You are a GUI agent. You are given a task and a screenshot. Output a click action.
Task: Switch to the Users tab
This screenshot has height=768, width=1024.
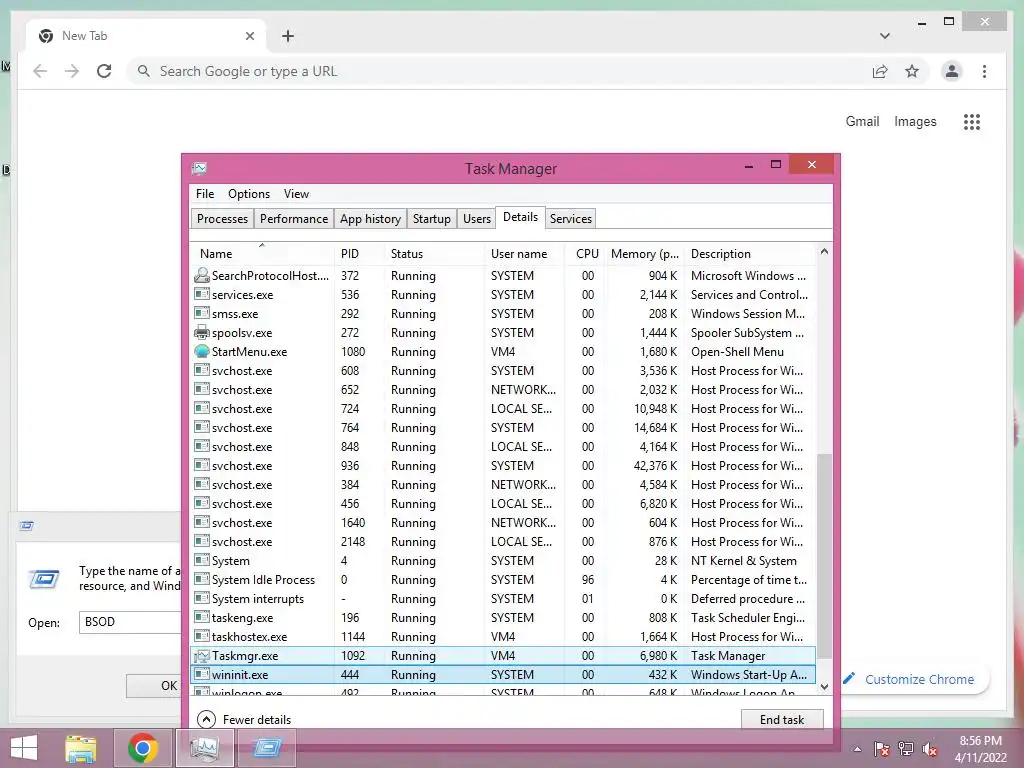[477, 219]
